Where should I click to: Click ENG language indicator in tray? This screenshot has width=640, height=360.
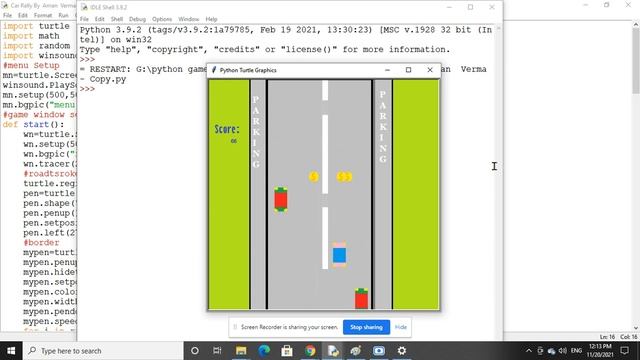[x=576, y=351]
